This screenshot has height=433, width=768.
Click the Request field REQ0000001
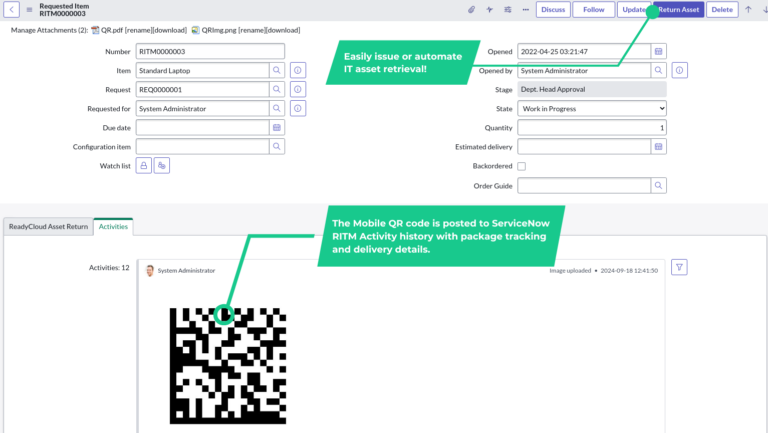202,89
